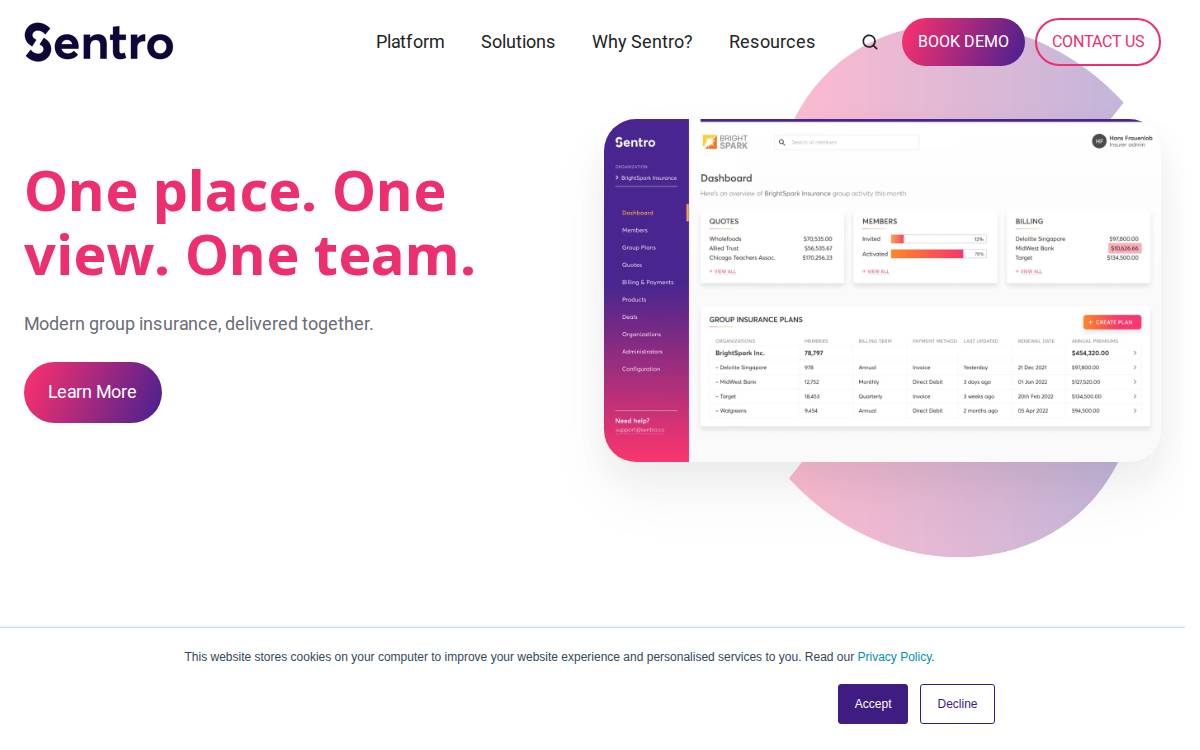Screen dimensions: 1200x750
Task: Click the "One place. One view. One team." headline
Action: tap(250, 222)
